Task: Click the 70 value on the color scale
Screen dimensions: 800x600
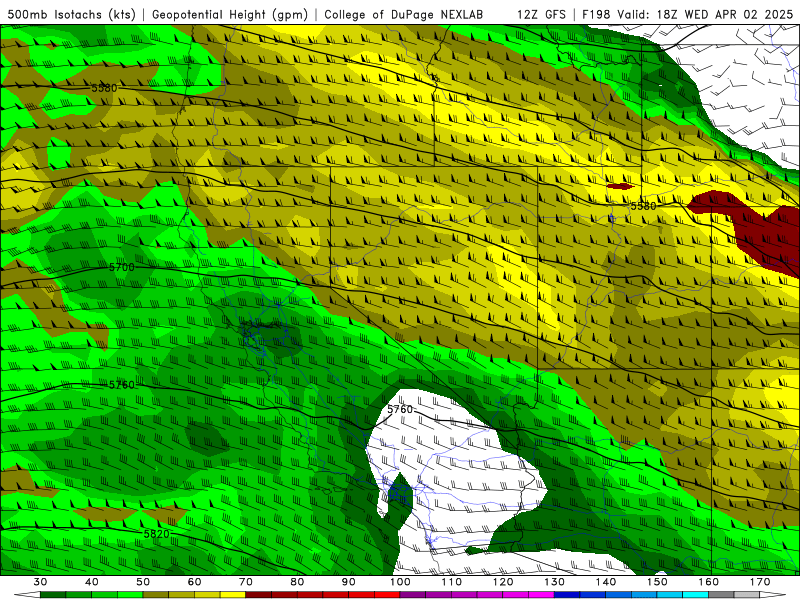Action: click(246, 582)
